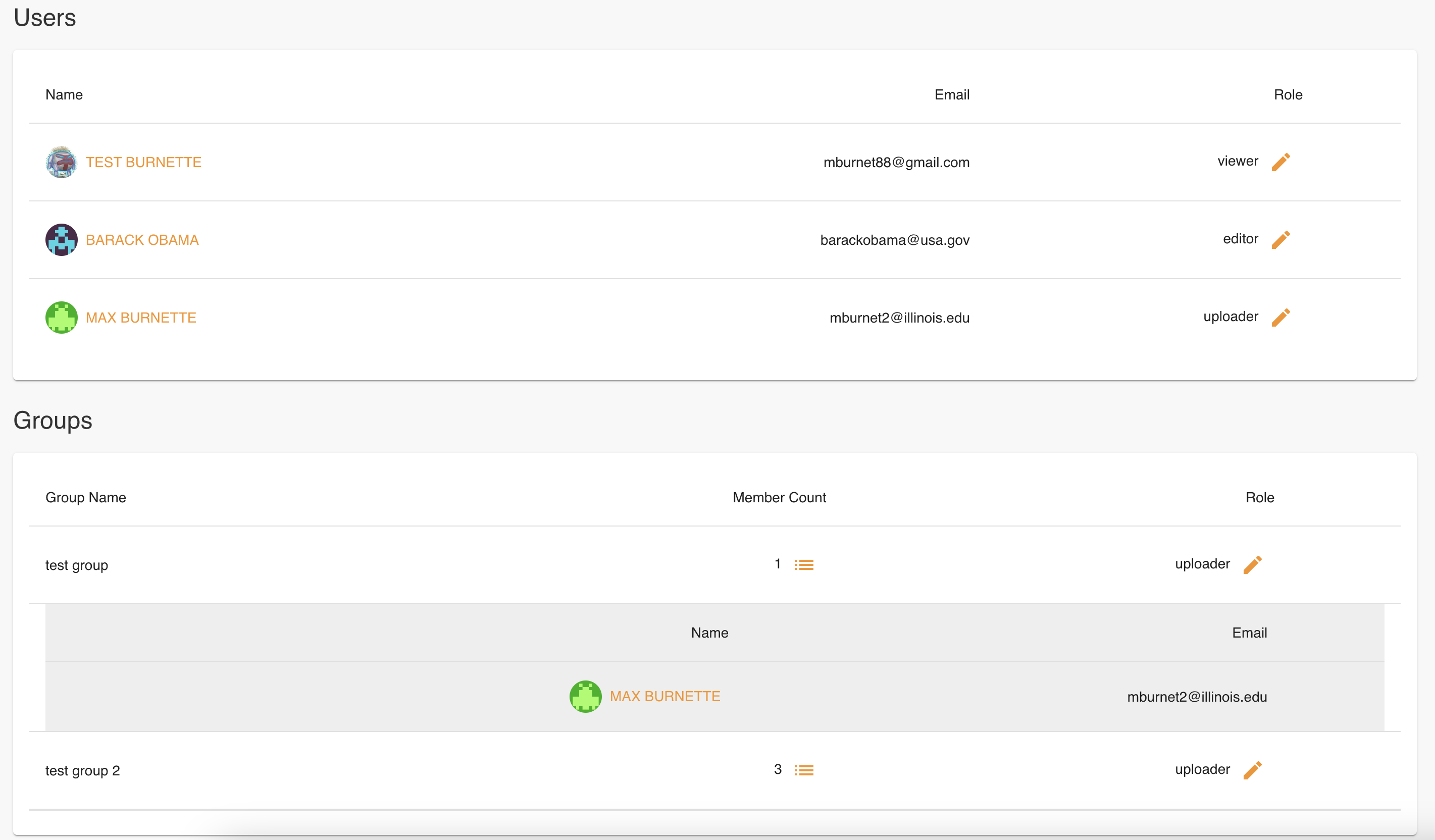
Task: Edit test group 2 role pencil
Action: [1252, 770]
